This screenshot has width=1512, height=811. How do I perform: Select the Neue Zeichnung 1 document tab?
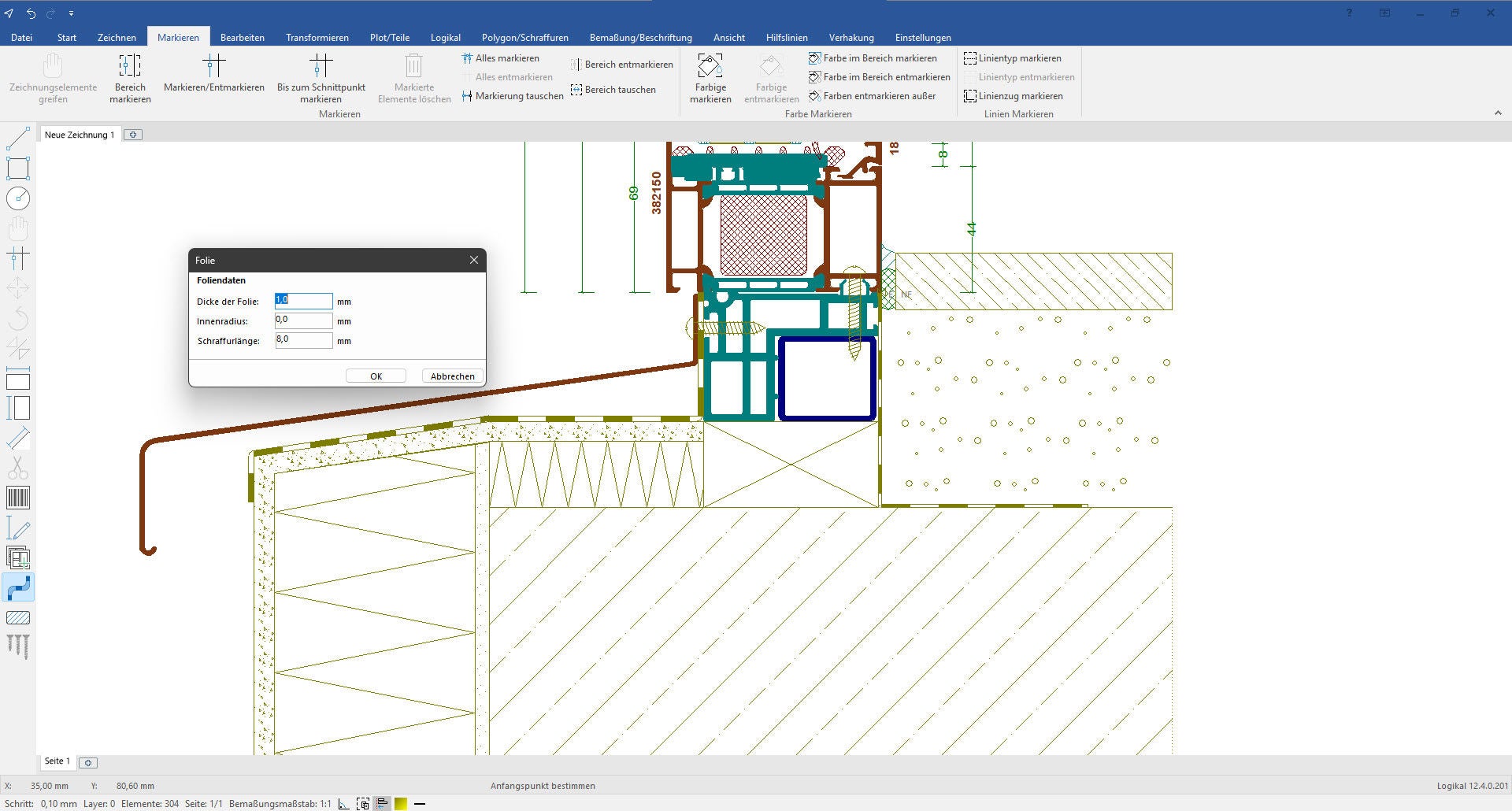point(80,135)
